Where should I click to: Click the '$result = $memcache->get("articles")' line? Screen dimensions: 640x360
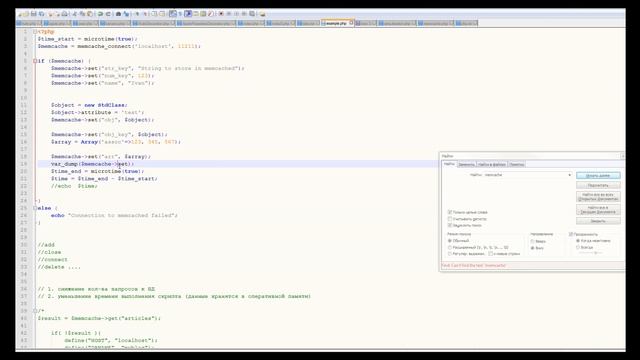99,318
